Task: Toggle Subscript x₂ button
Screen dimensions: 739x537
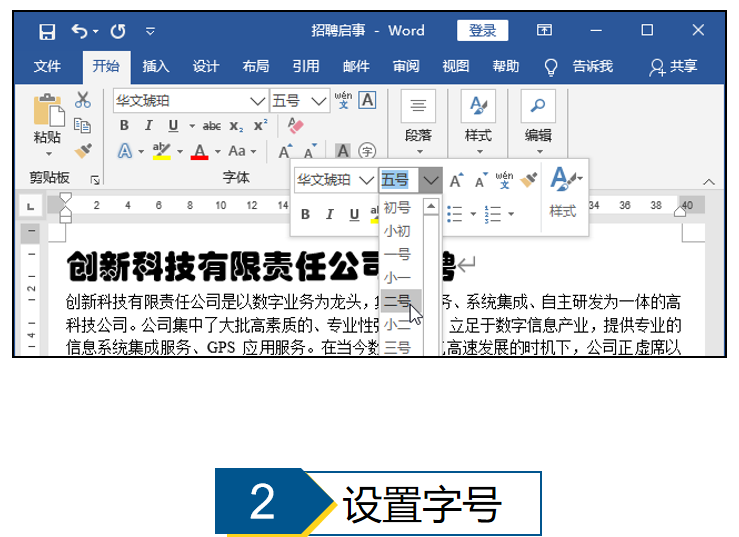Action: coord(236,126)
